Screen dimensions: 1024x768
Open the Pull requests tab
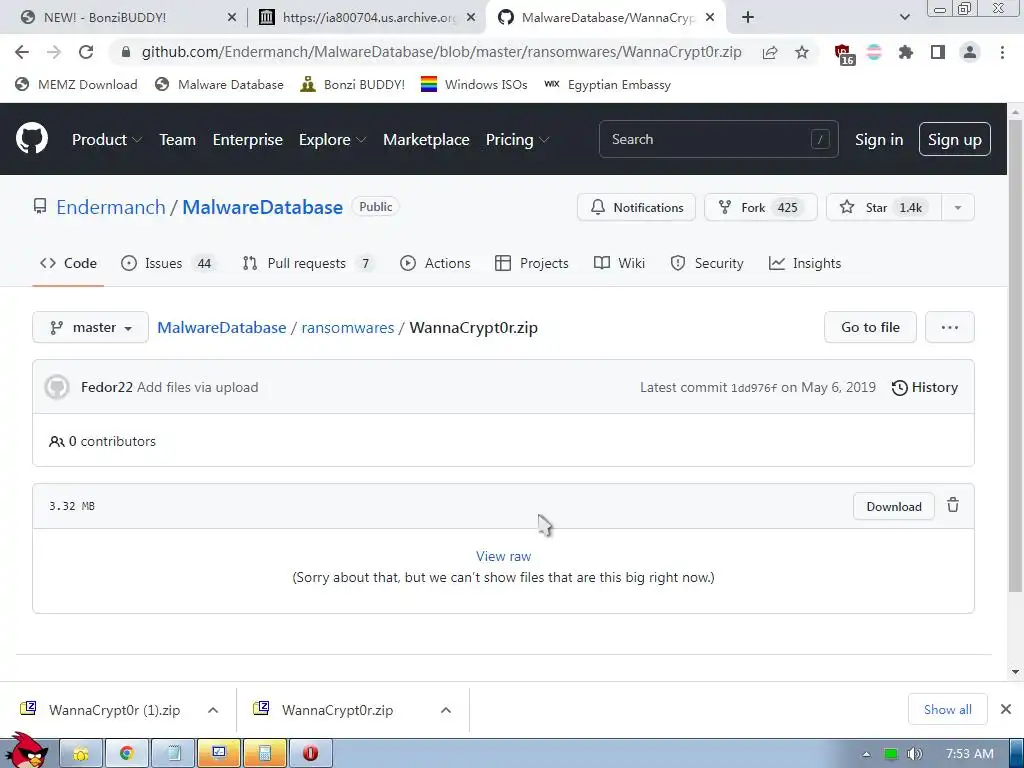pos(307,263)
